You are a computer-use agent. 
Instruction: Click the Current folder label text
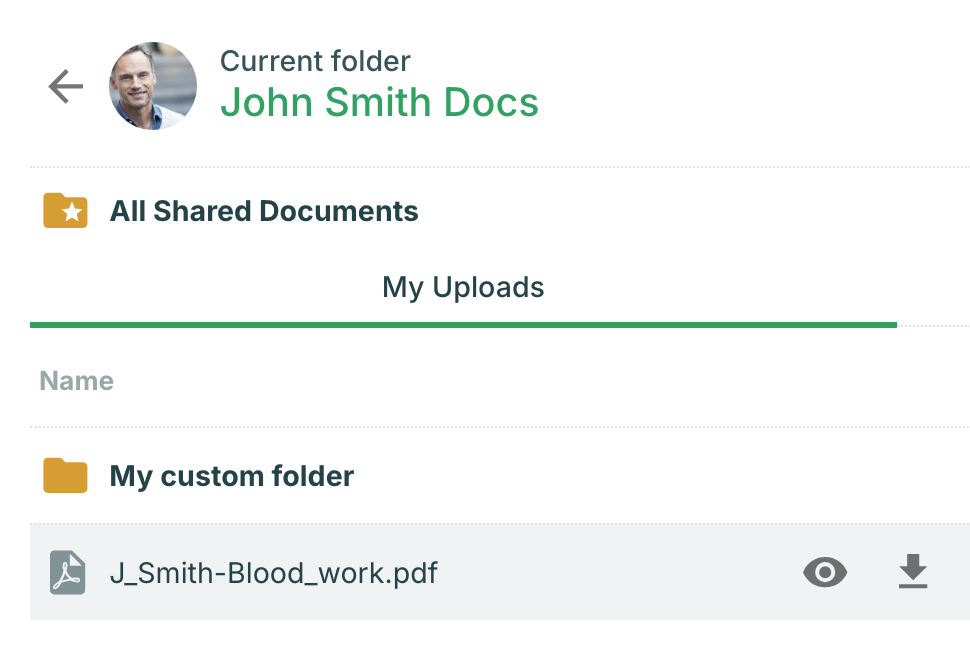click(x=315, y=61)
